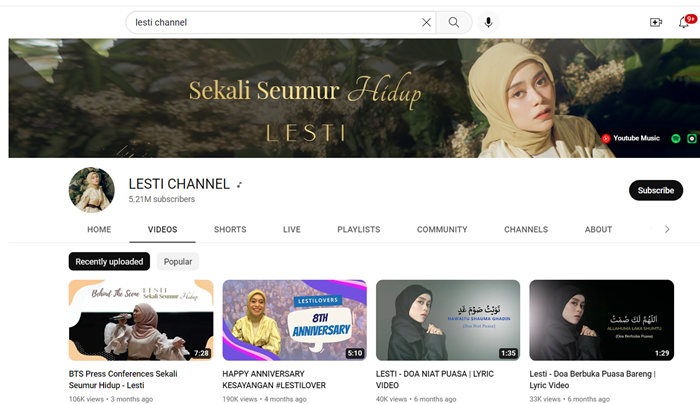Open the second green banner link icon
This screenshot has height=404, width=700.
click(692, 138)
